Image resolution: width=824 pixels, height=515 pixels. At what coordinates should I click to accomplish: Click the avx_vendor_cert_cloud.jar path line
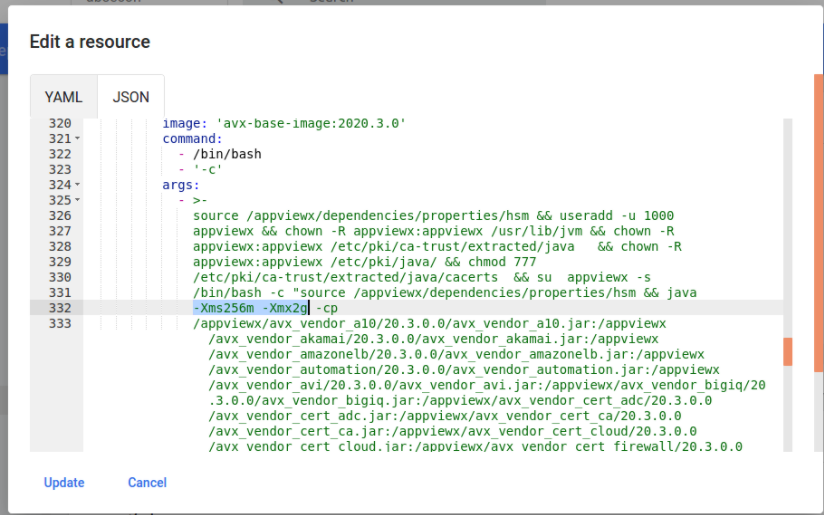click(x=476, y=446)
